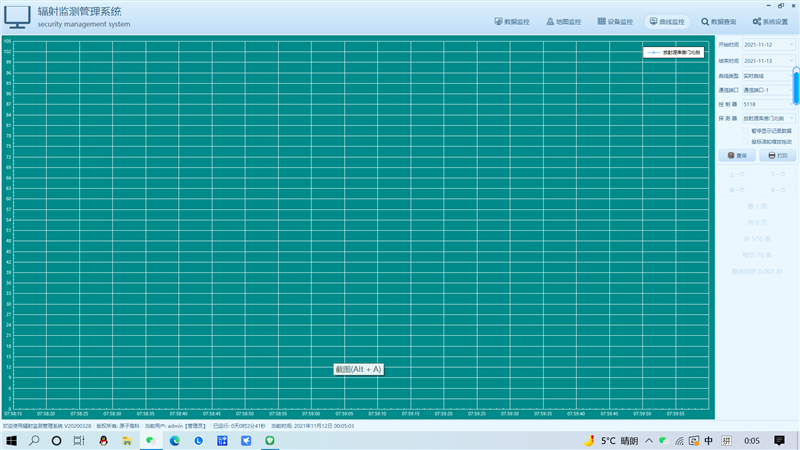Image resolution: width=800 pixels, height=450 pixels.
Task: Click the chart legend 放射源库房门北侧
Action: point(676,51)
